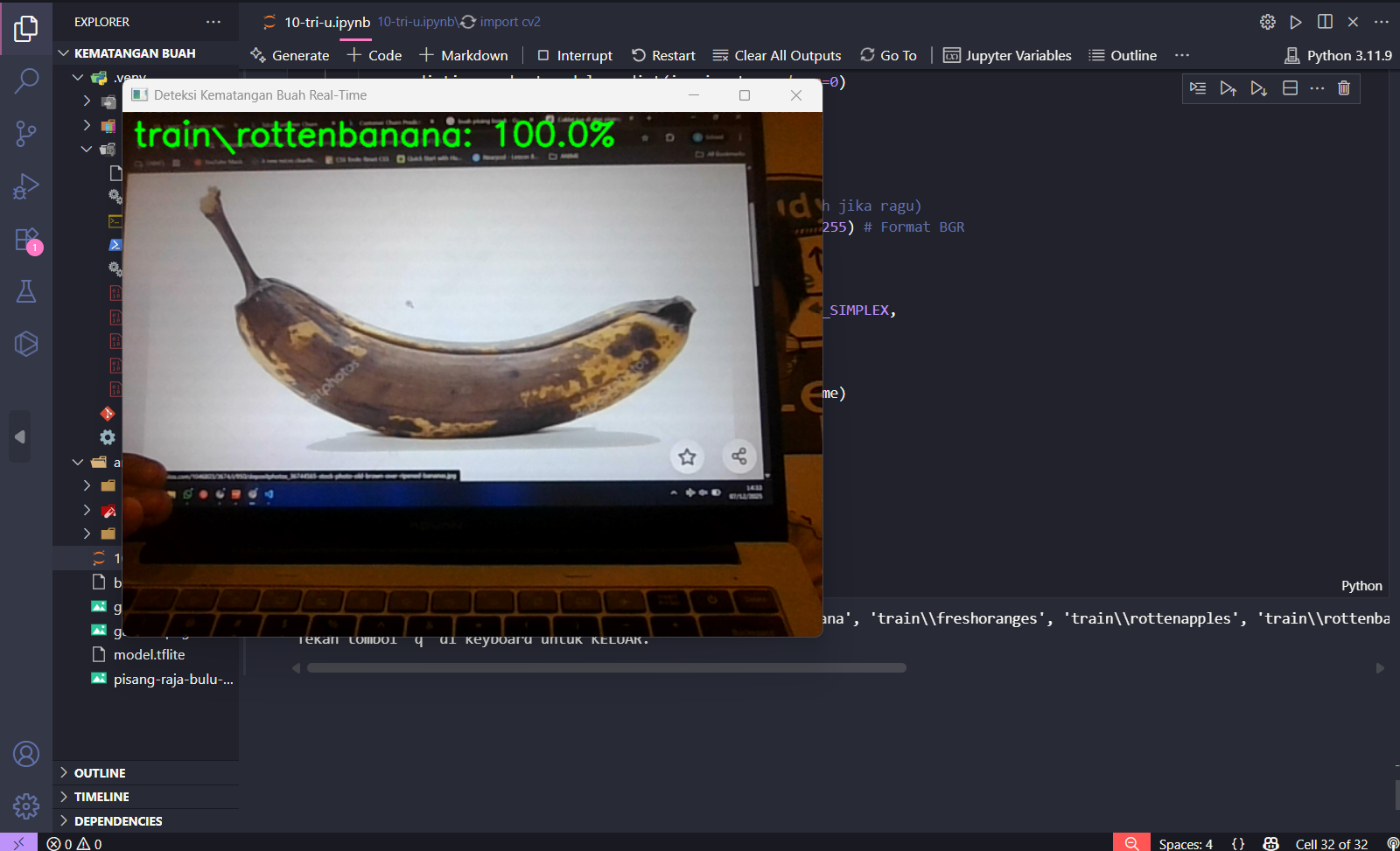Image resolution: width=1400 pixels, height=851 pixels.
Task: Open the Accounts menu in activity bar
Action: 26,754
